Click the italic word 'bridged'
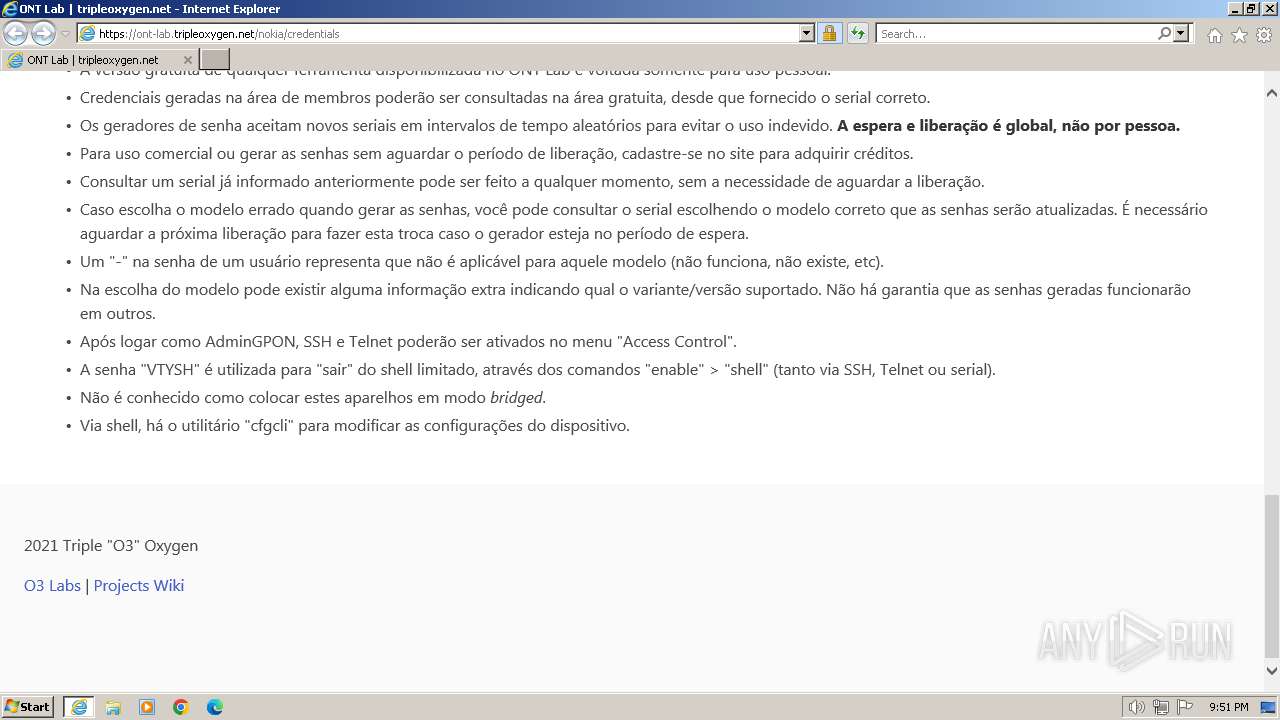 (x=516, y=398)
